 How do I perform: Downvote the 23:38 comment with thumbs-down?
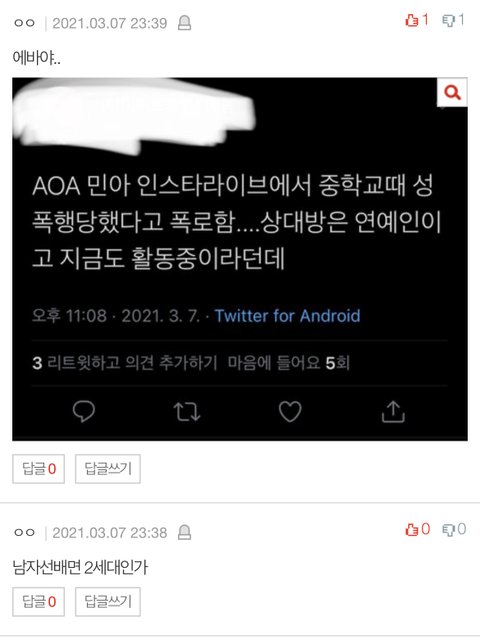(x=454, y=529)
